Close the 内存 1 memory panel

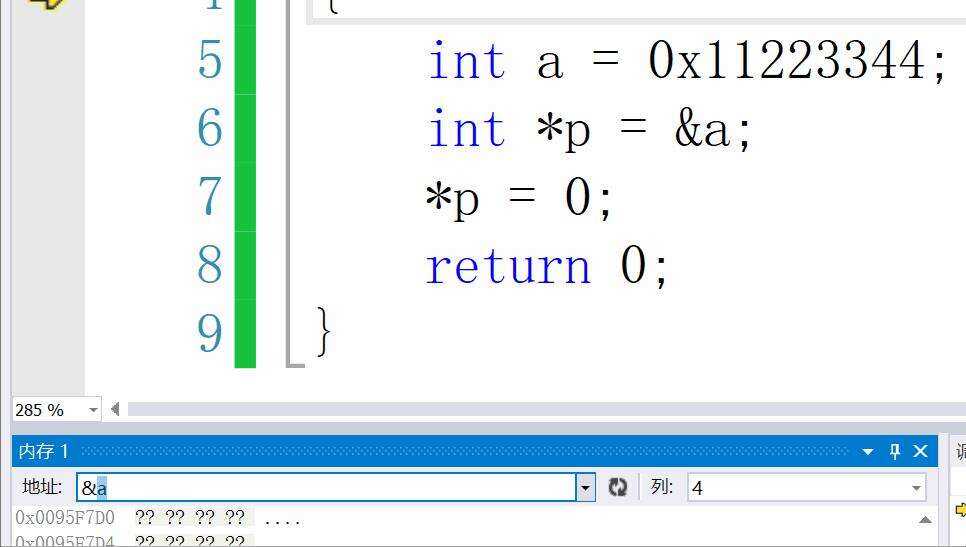click(921, 451)
